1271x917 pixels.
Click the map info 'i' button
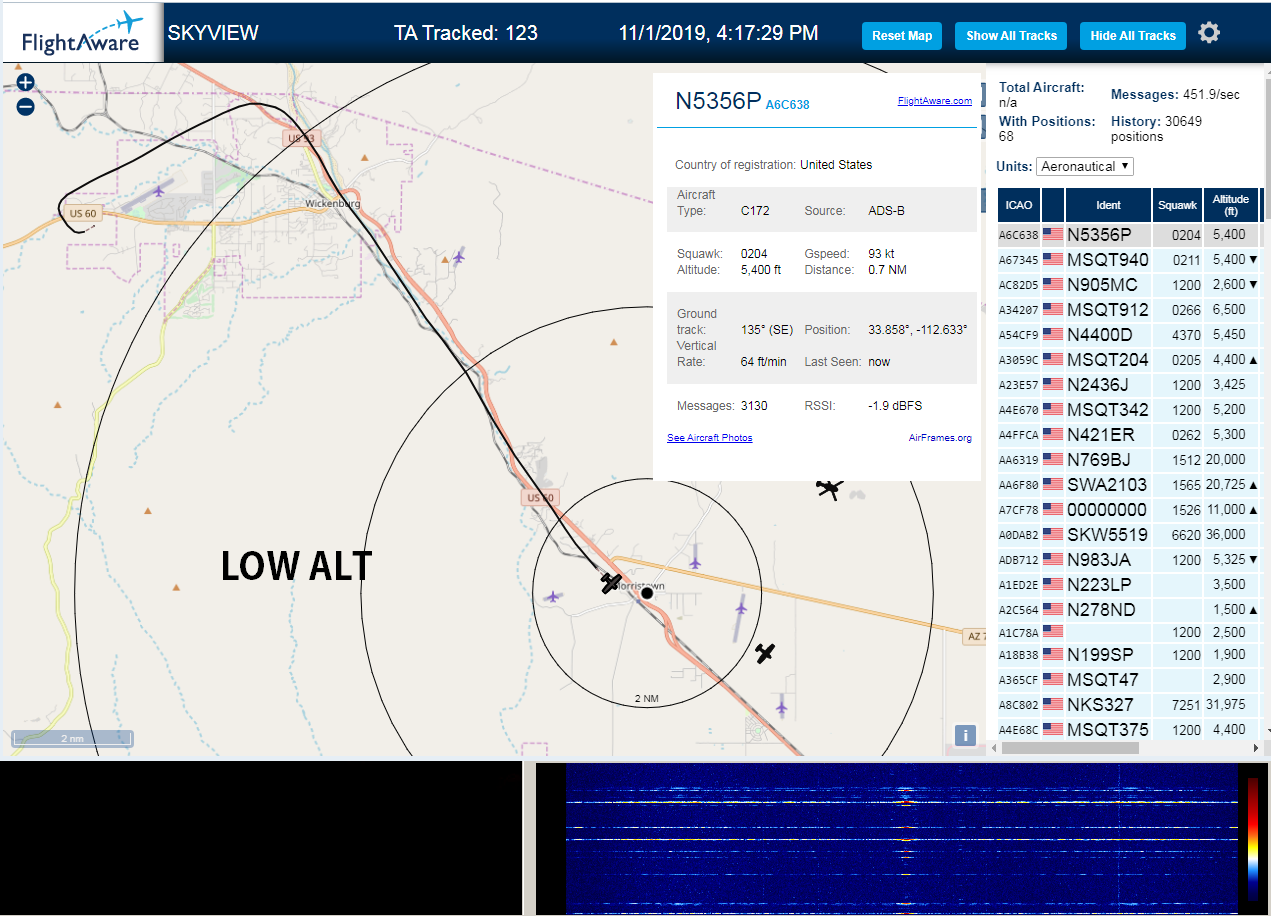tap(965, 736)
